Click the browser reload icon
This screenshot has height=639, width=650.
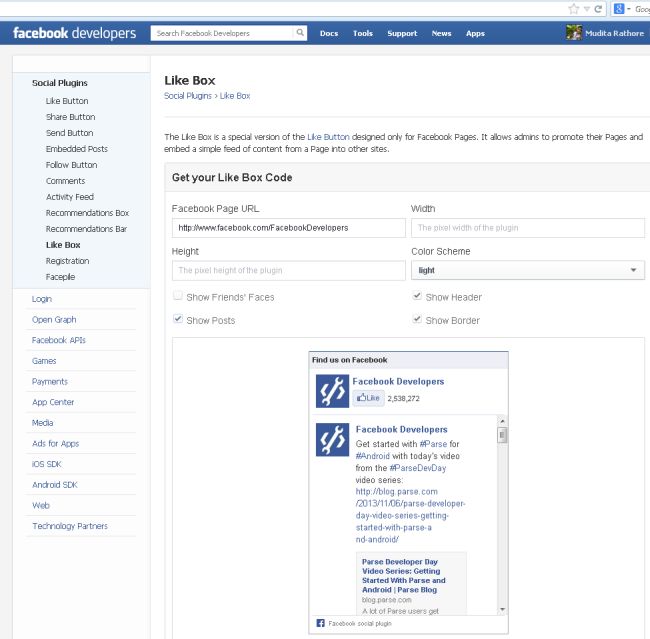coord(598,9)
